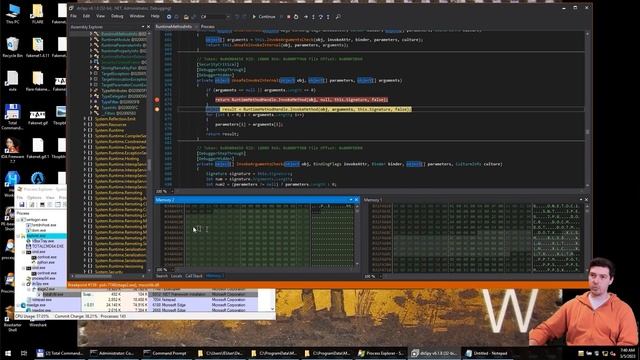Open the File menu in dnSpy
Screen dimensions: 640x360
[73, 16]
